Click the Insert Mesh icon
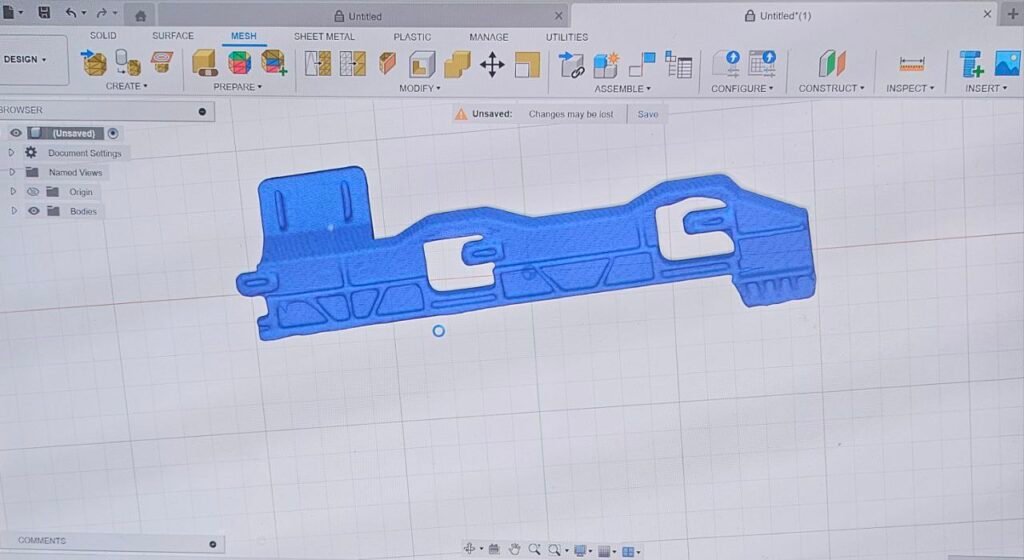This screenshot has width=1024, height=560. (94, 64)
